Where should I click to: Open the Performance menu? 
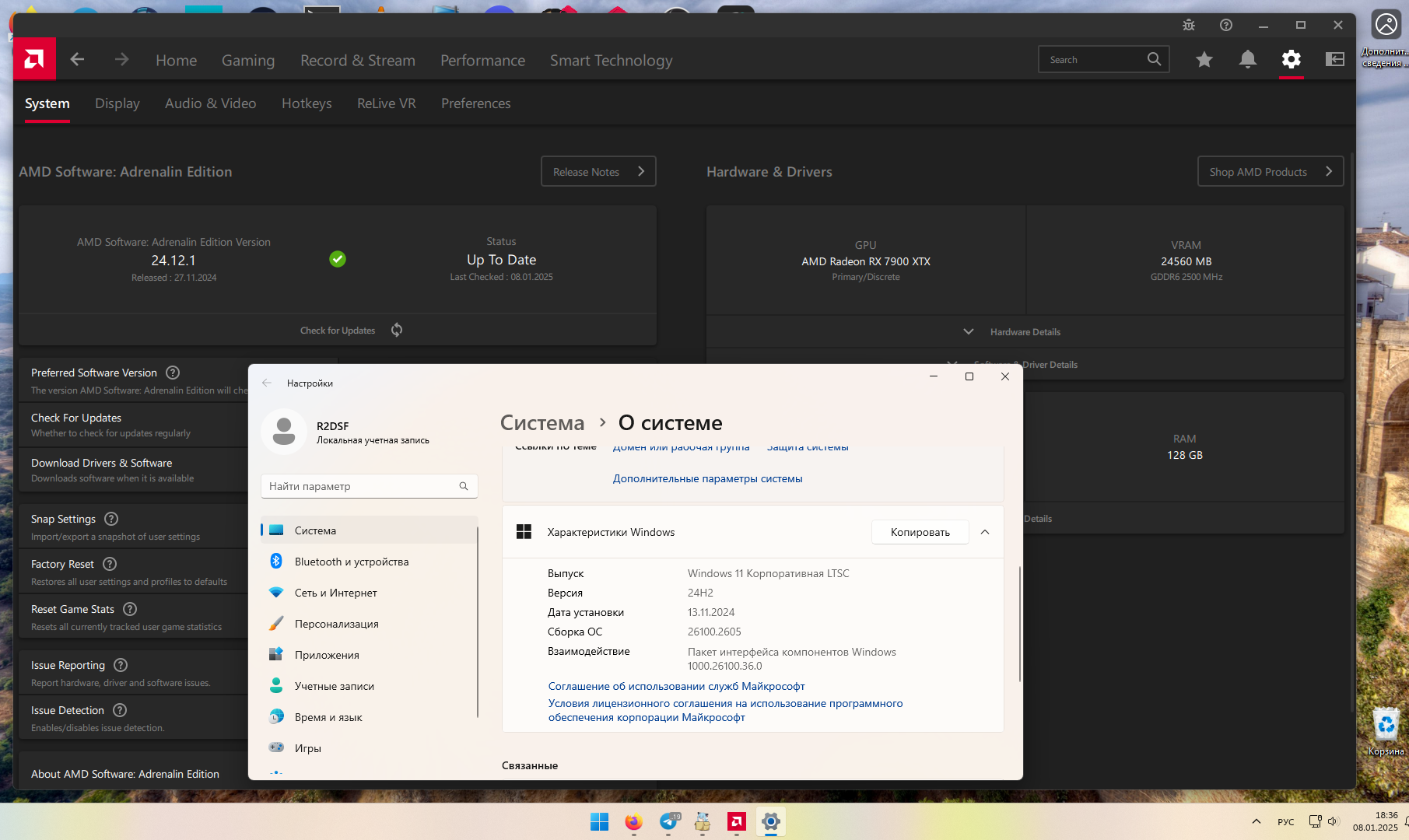483,60
